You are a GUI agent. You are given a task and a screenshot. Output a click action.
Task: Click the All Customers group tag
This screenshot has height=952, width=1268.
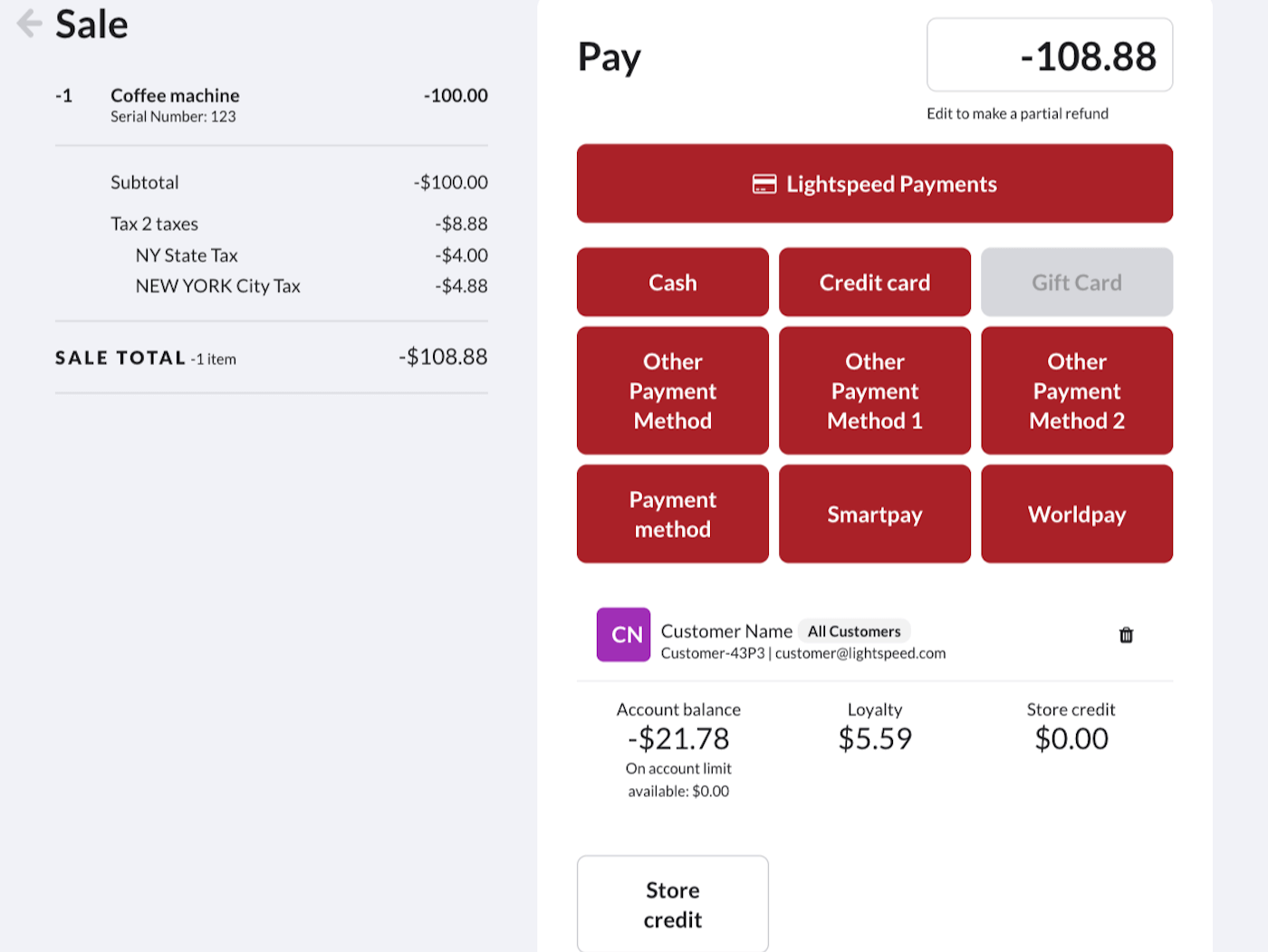click(x=854, y=631)
